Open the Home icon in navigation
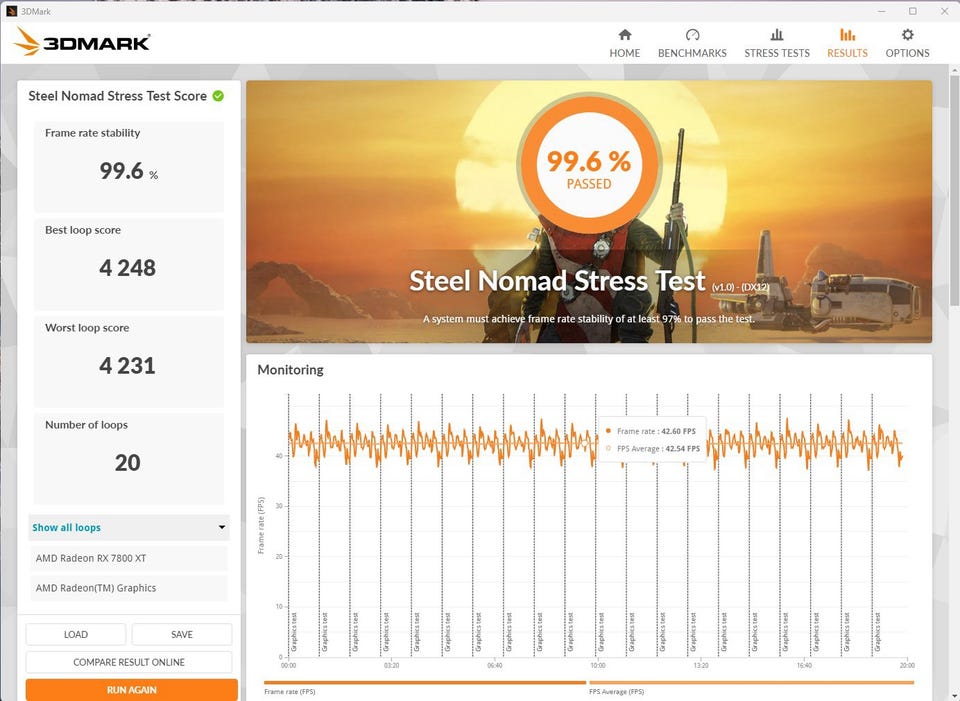The image size is (960, 701). (x=624, y=35)
